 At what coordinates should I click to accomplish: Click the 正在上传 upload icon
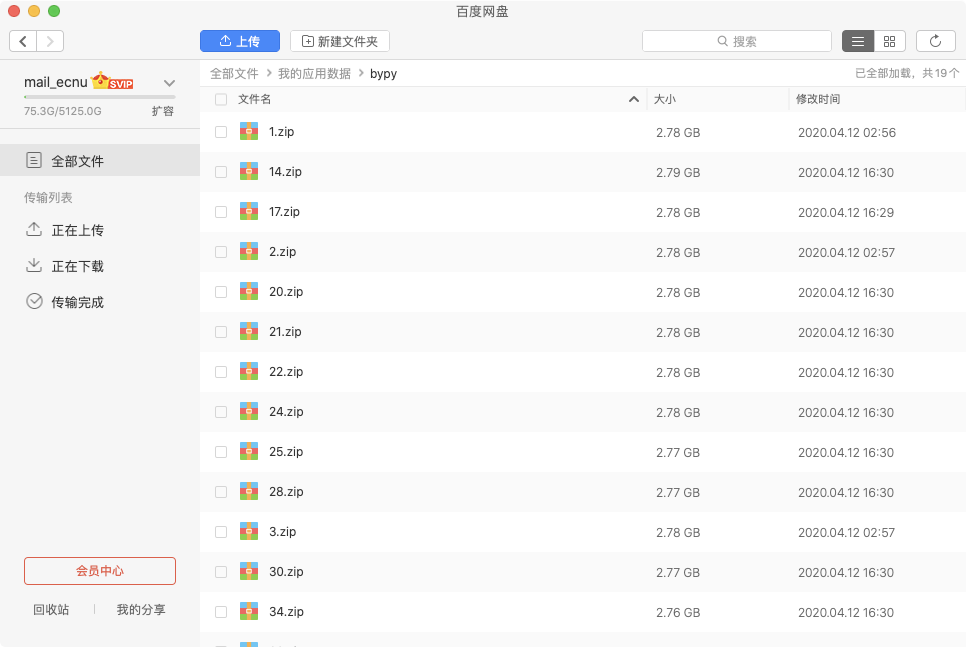coord(34,229)
